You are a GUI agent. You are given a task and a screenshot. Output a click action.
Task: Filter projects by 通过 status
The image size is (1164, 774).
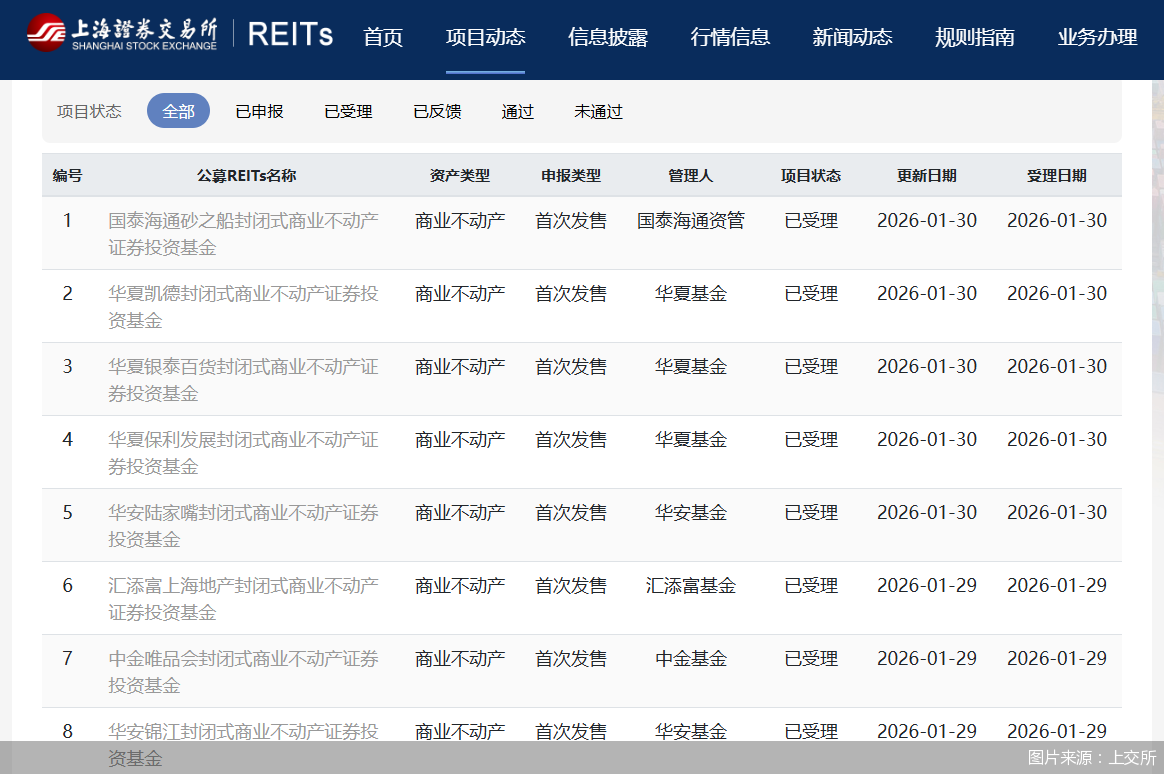coord(517,111)
